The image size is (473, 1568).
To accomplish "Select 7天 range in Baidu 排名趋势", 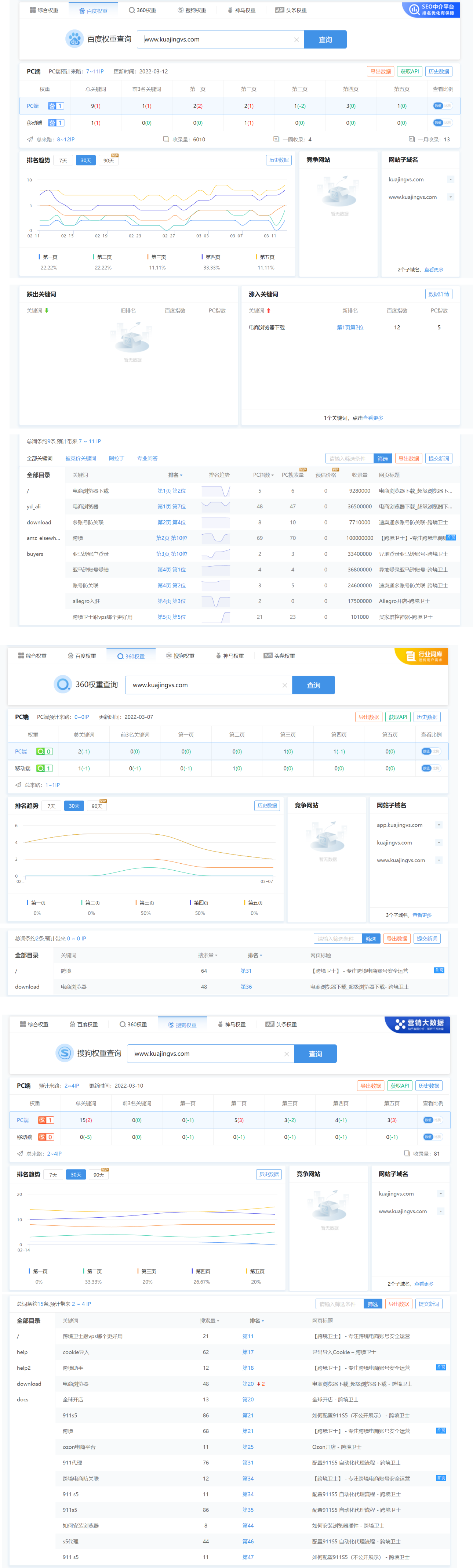I will tap(63, 161).
